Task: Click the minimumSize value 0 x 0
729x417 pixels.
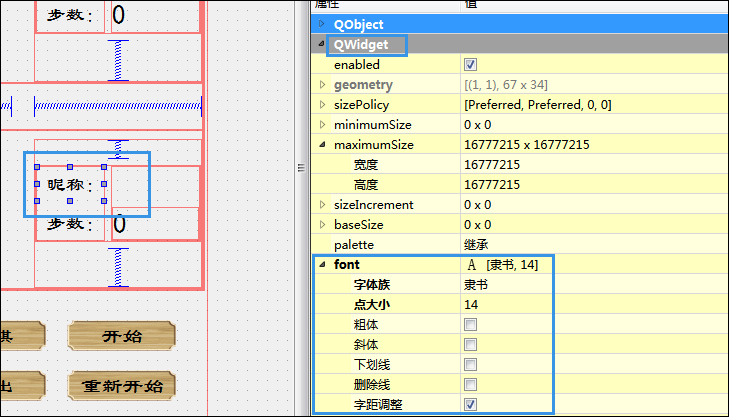Action: click(x=477, y=124)
